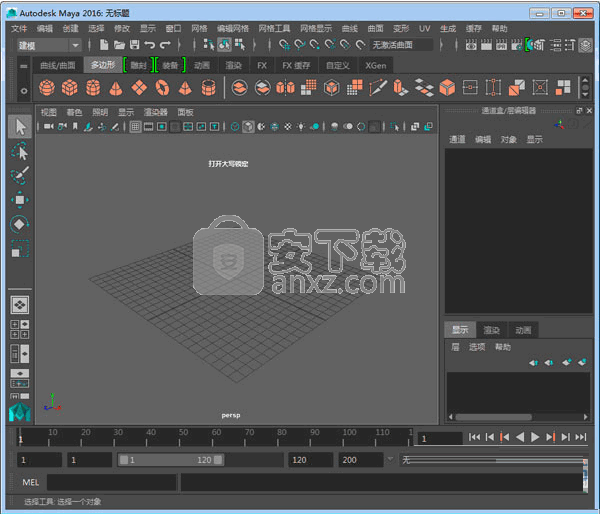Activate the Paint selection tool
Viewport: 602px width, 514px height.
tap(20, 175)
